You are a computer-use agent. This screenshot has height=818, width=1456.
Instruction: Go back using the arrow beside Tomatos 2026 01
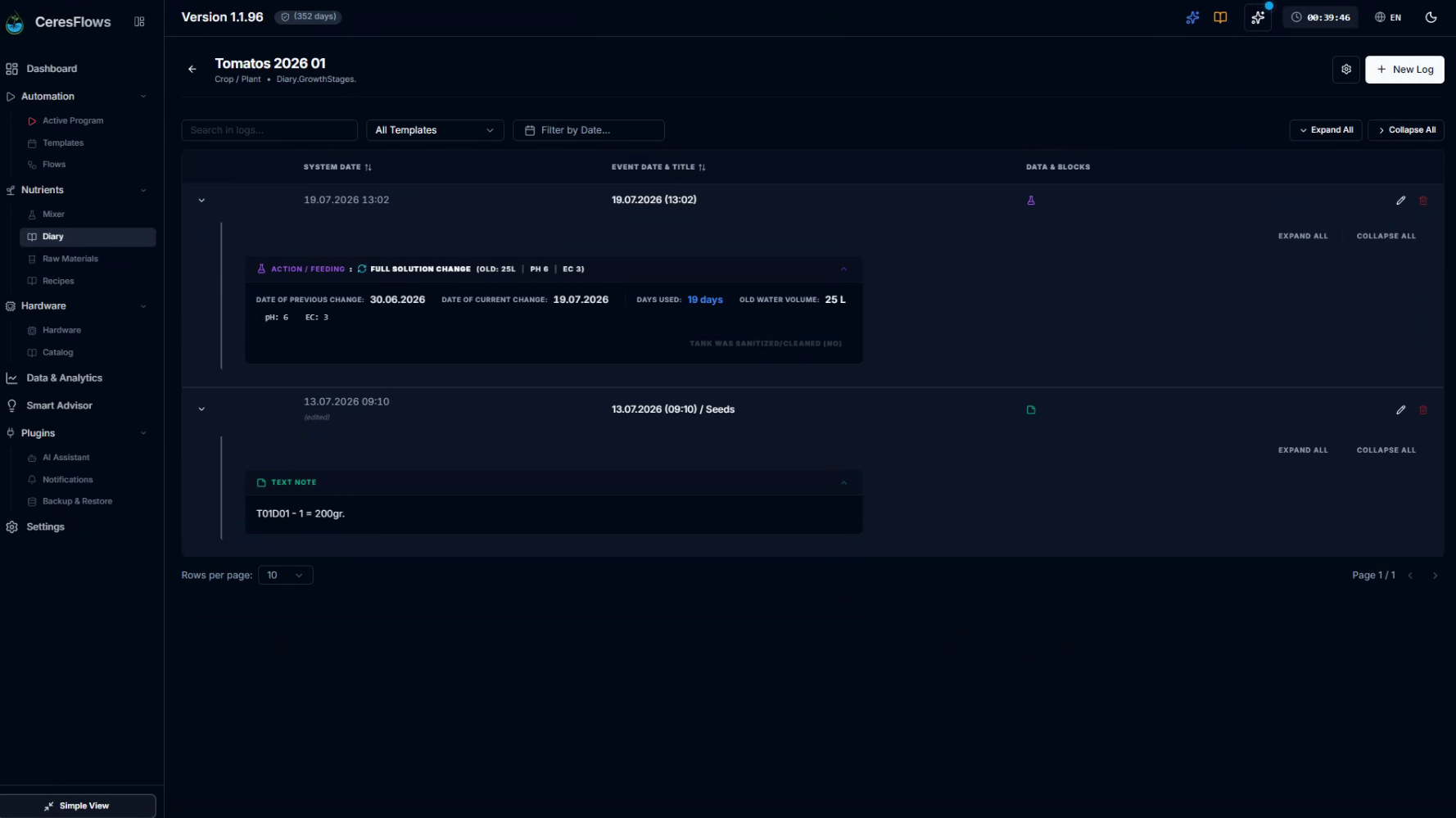[x=192, y=70]
